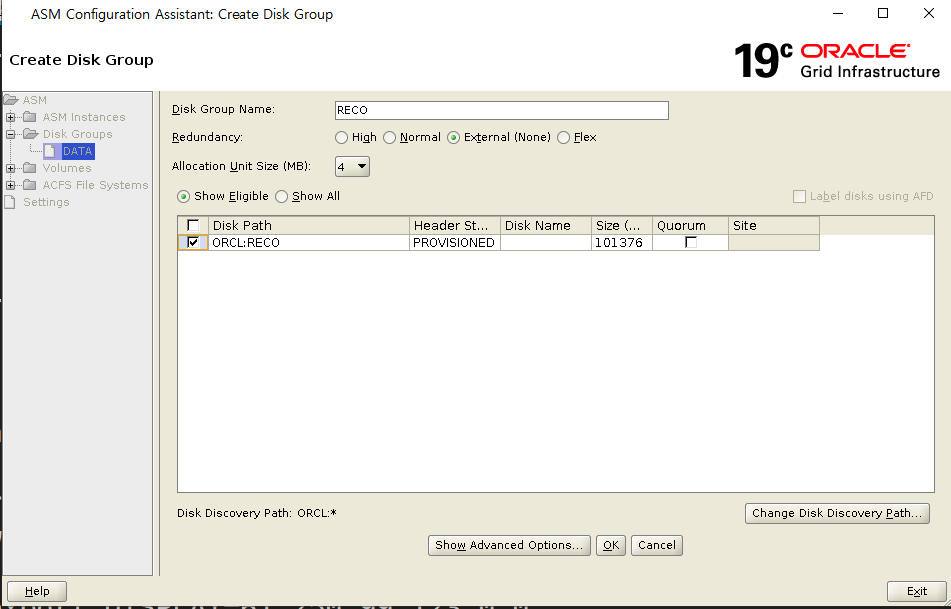
Task: Click the Site column header
Action: pyautogui.click(x=774, y=226)
